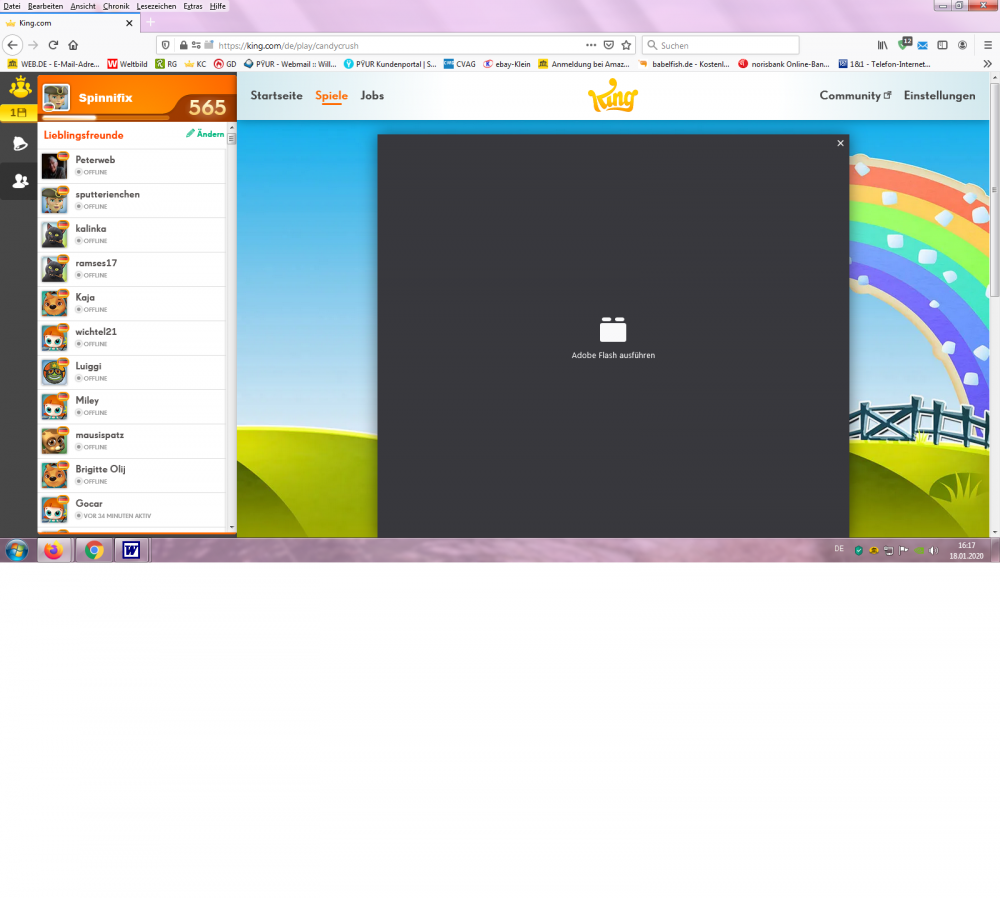Open page actions three-dots menu
This screenshot has width=1000, height=898.
591,45
